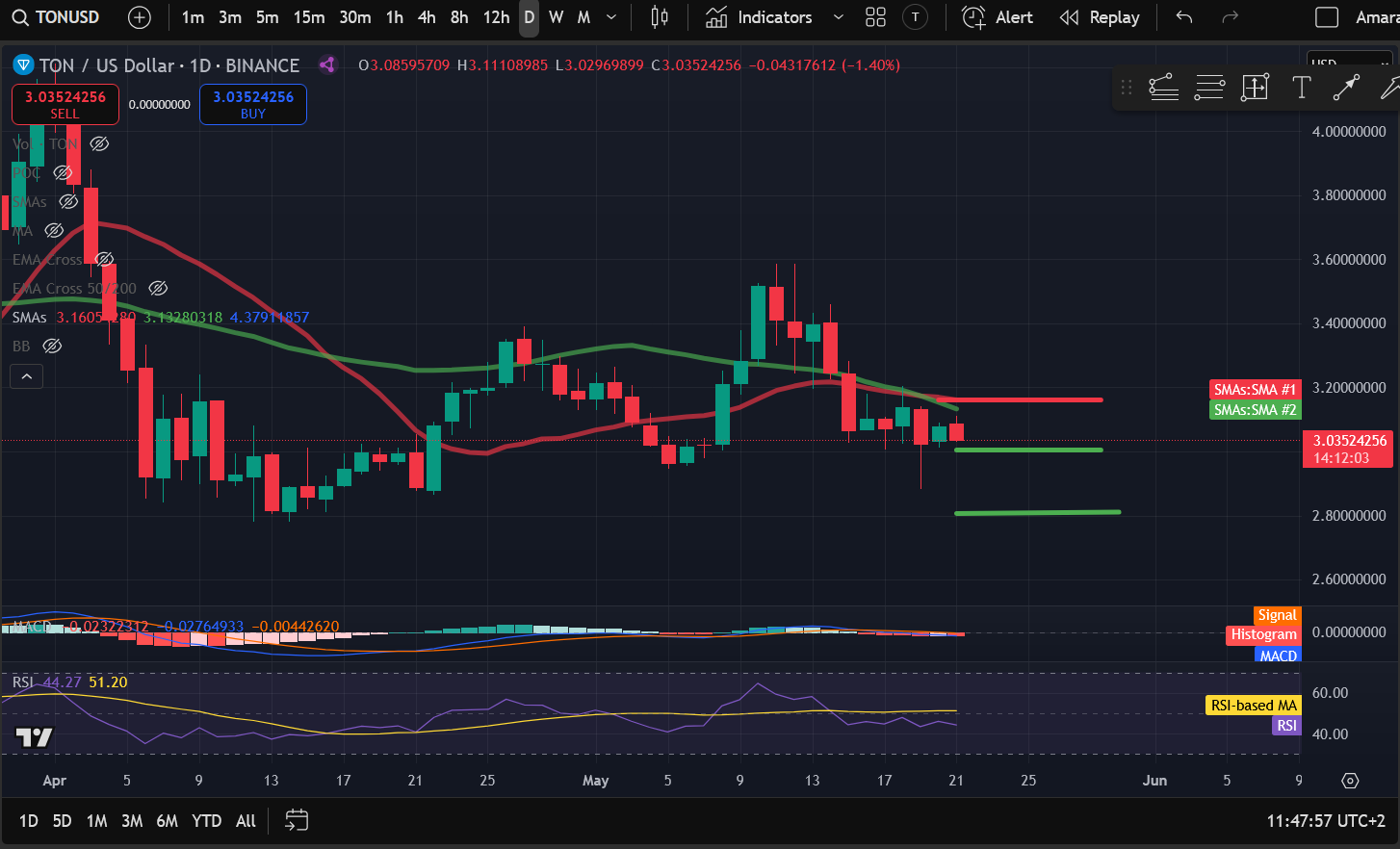
Task: Click the Signal label in MACD pane
Action: (x=1277, y=615)
